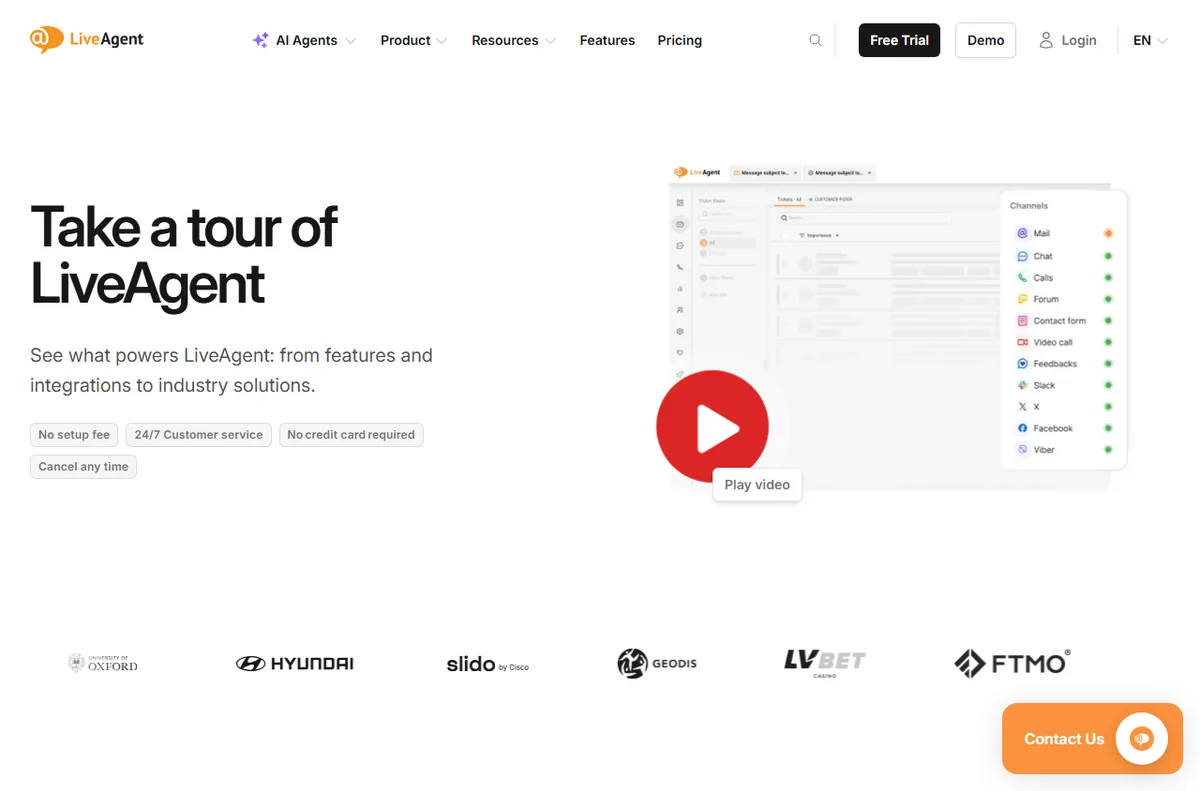Click the FTMO logo
This screenshot has width=1200, height=791.
[1012, 663]
